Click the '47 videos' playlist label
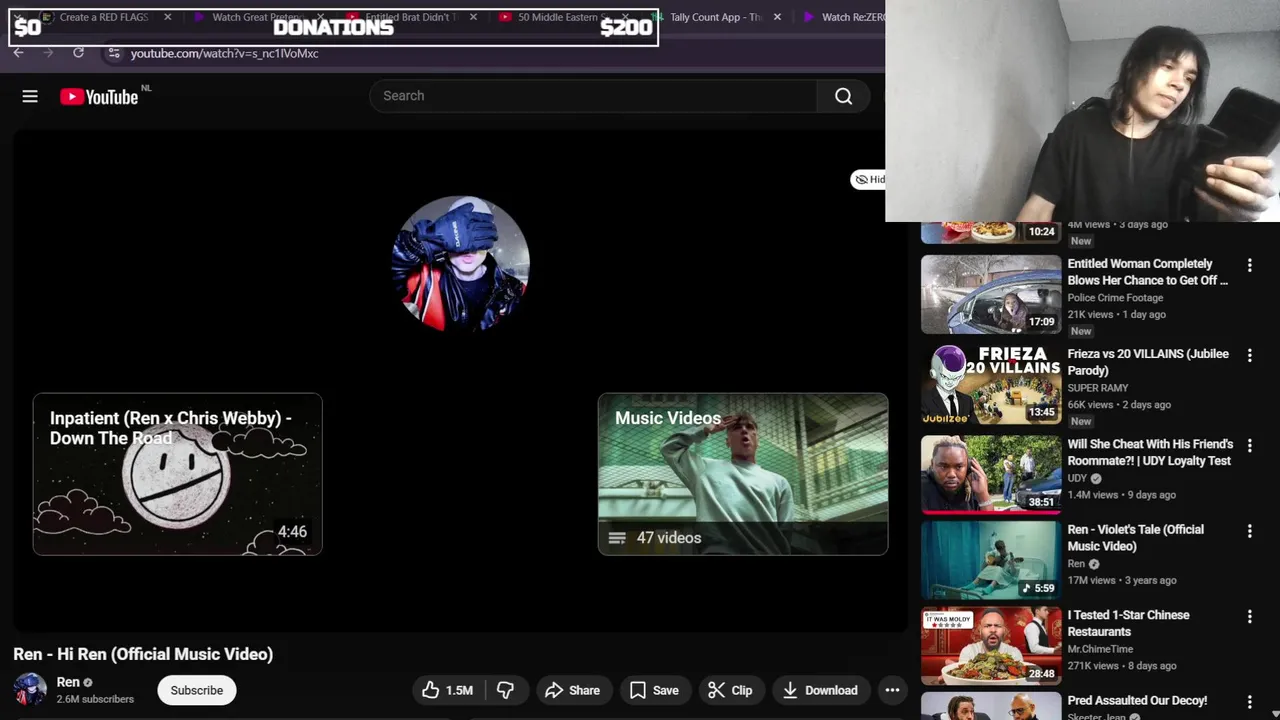1280x720 pixels. click(x=669, y=538)
